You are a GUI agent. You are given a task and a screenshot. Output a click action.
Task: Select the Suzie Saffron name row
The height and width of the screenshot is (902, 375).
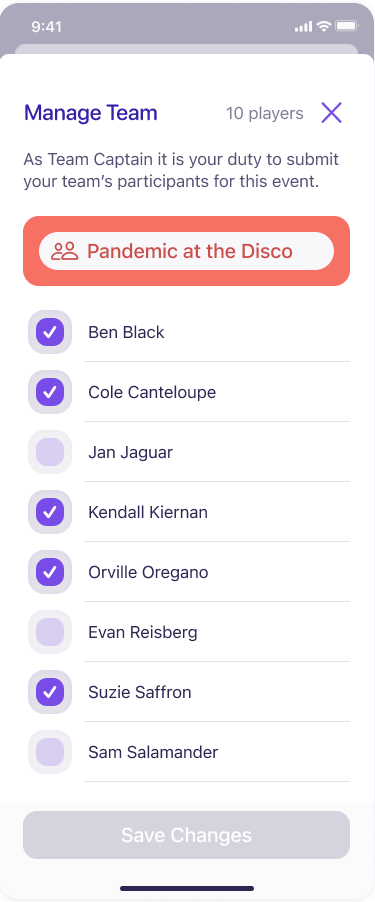[x=189, y=692]
